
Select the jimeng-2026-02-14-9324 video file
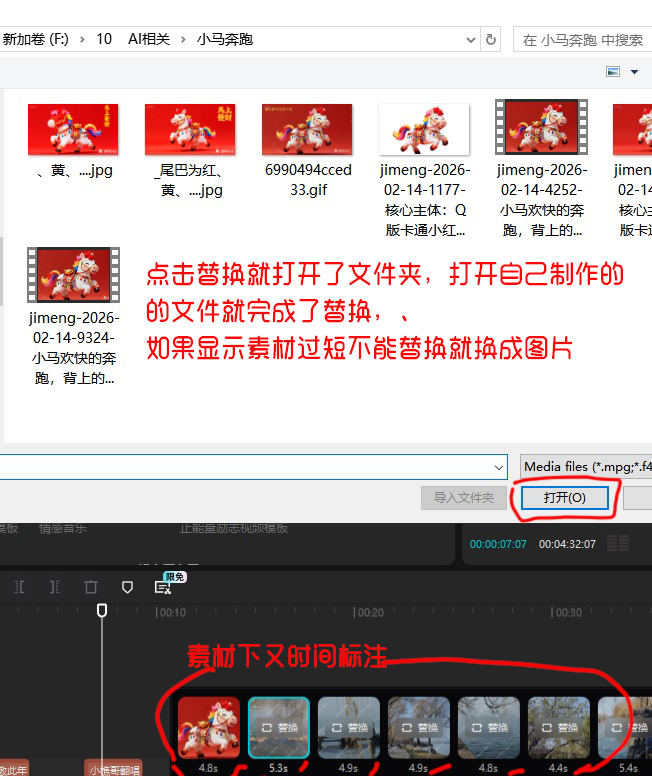pos(72,277)
